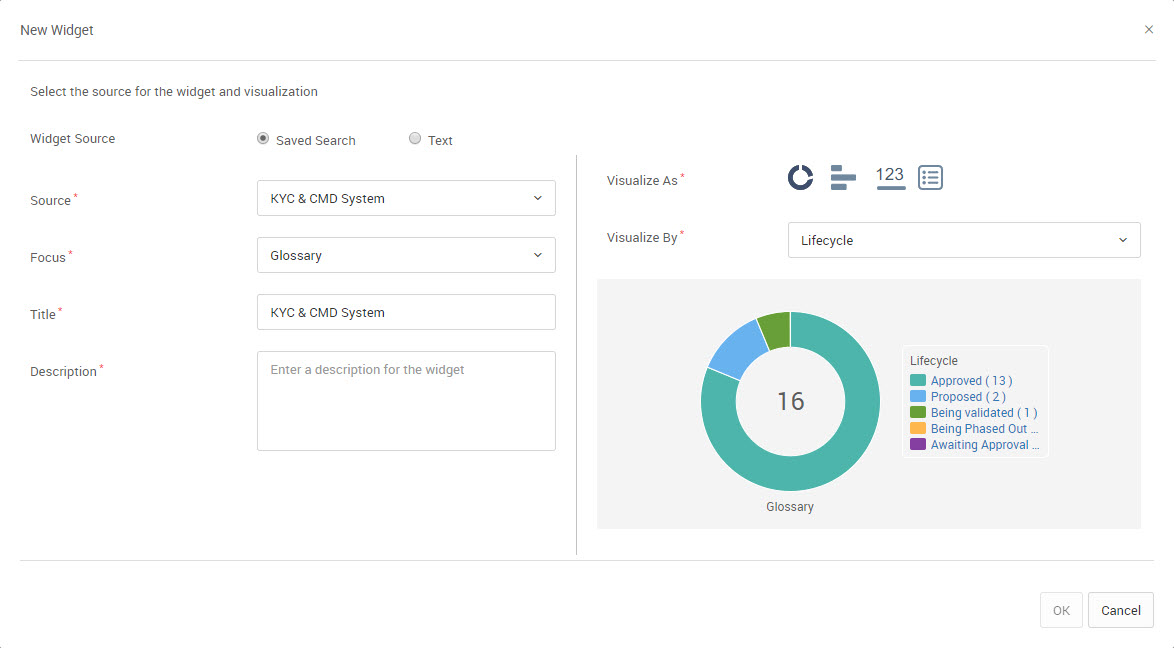Click the Glossary label under the chart
This screenshot has width=1174, height=648.
790,507
